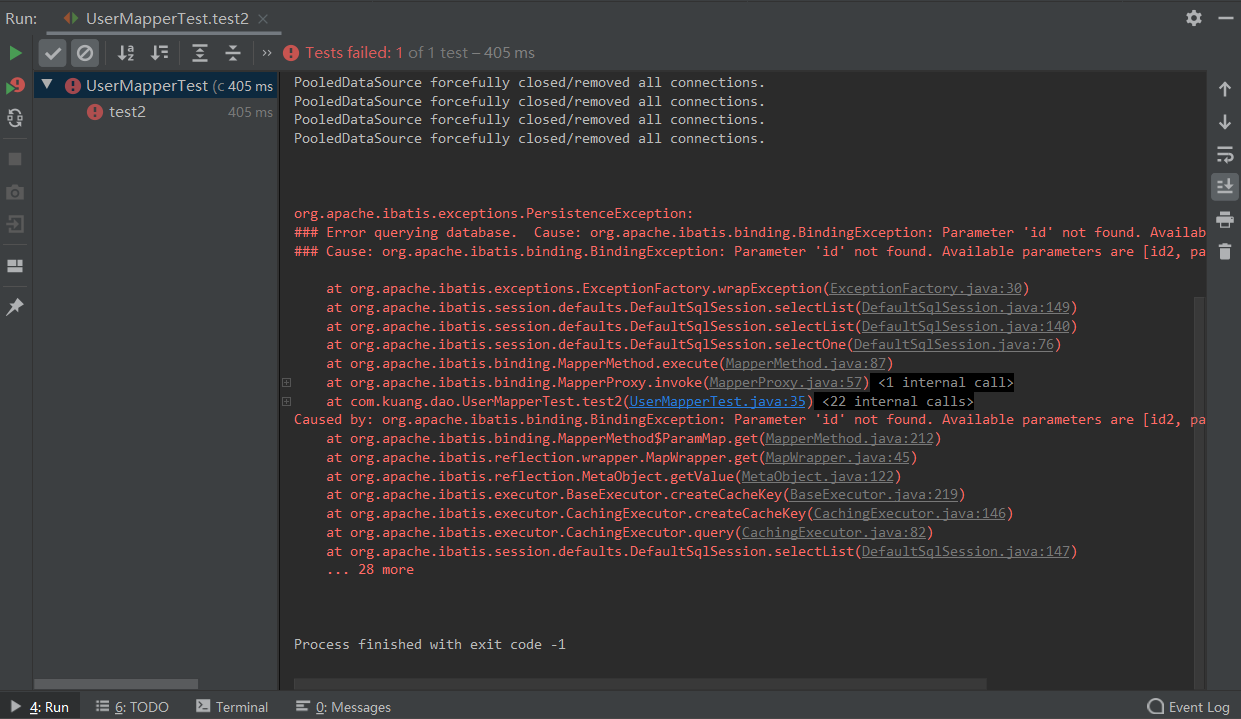Expand the folded MapperProxy.invoke line

(x=287, y=383)
